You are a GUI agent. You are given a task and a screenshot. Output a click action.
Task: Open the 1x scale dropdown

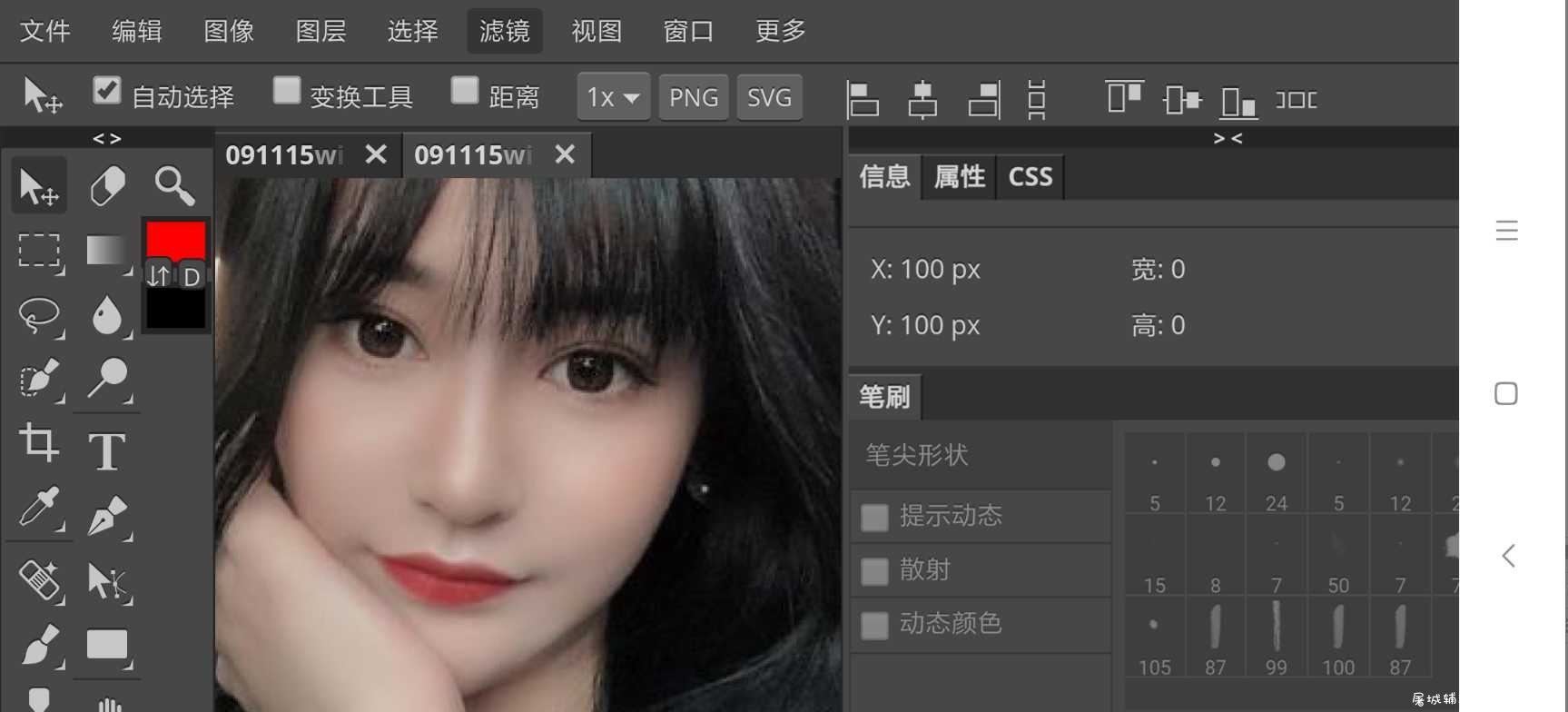tap(614, 97)
